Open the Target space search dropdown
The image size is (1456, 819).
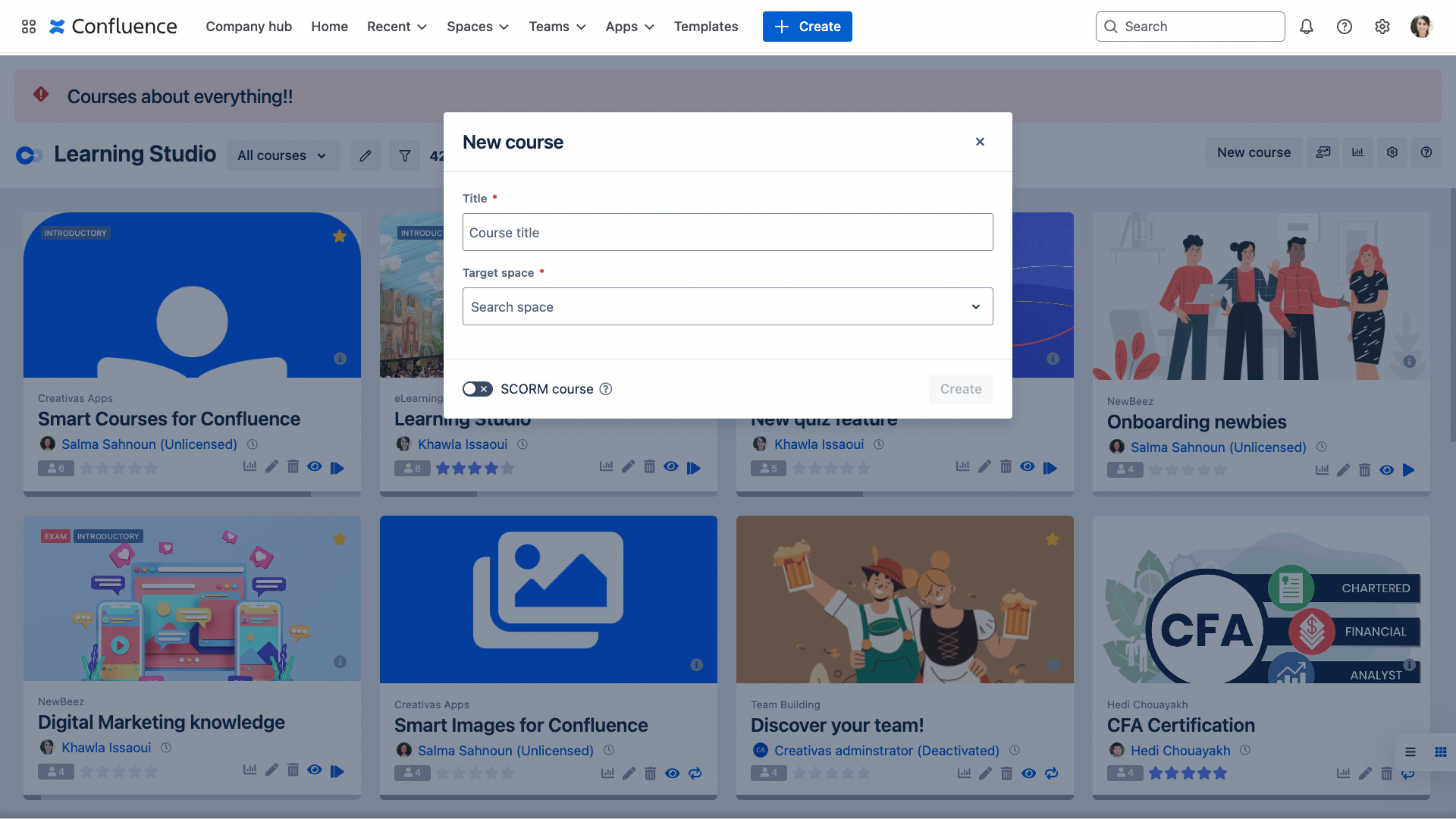point(727,306)
